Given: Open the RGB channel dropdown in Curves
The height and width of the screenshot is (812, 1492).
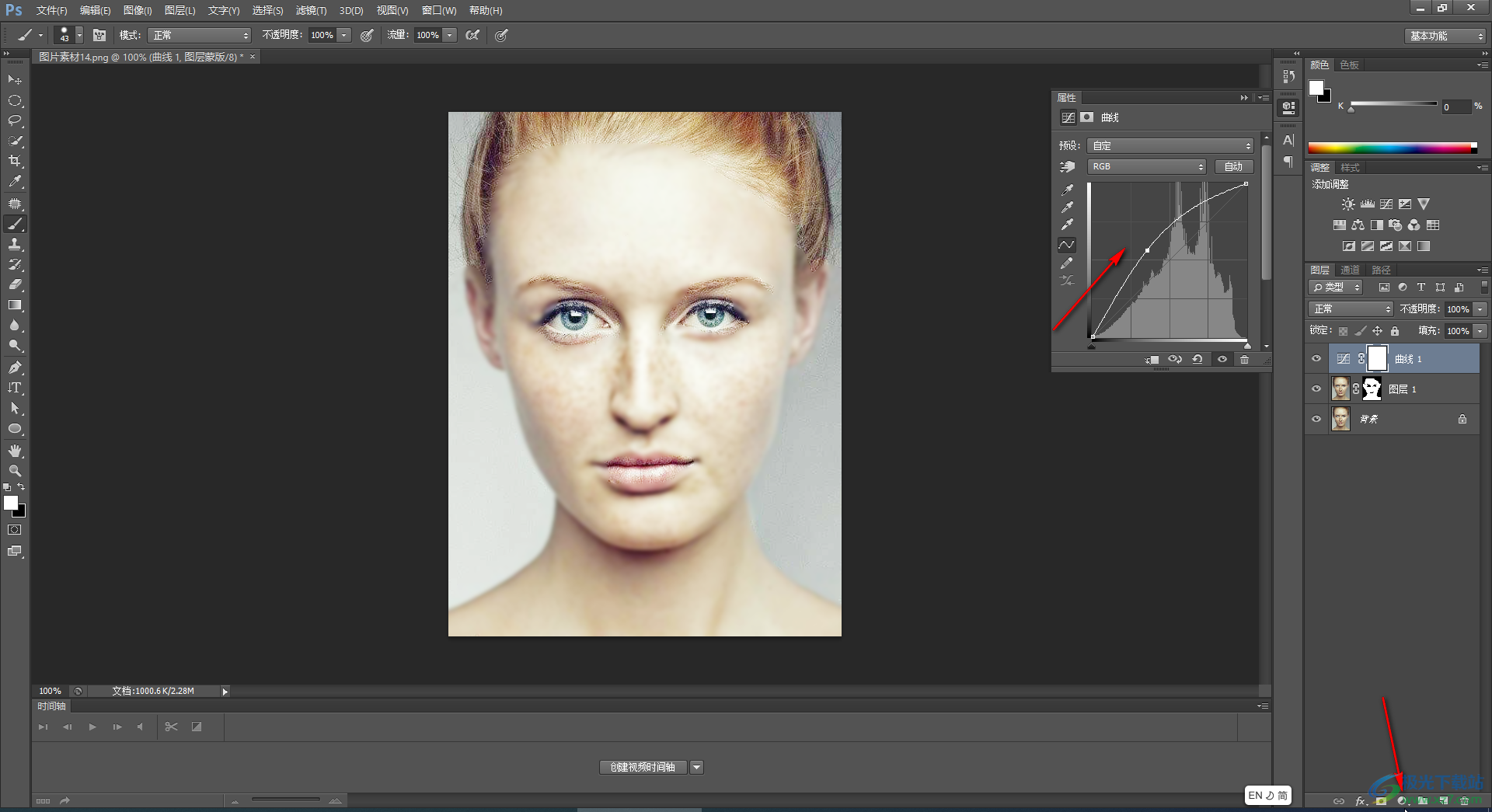Looking at the screenshot, I should coord(1146,166).
